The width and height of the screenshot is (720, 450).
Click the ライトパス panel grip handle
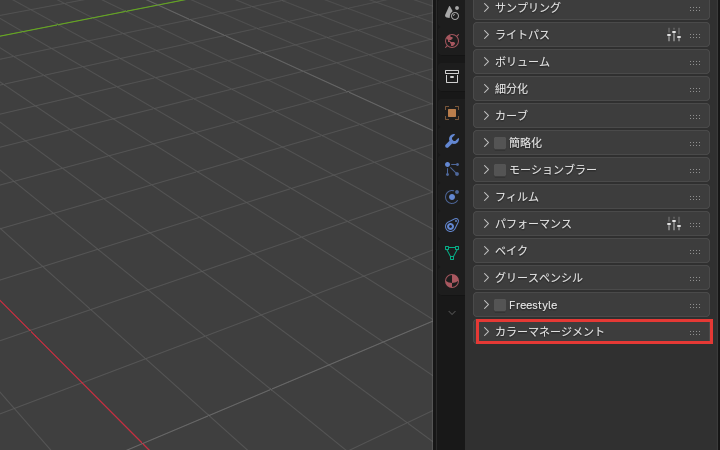(695, 36)
